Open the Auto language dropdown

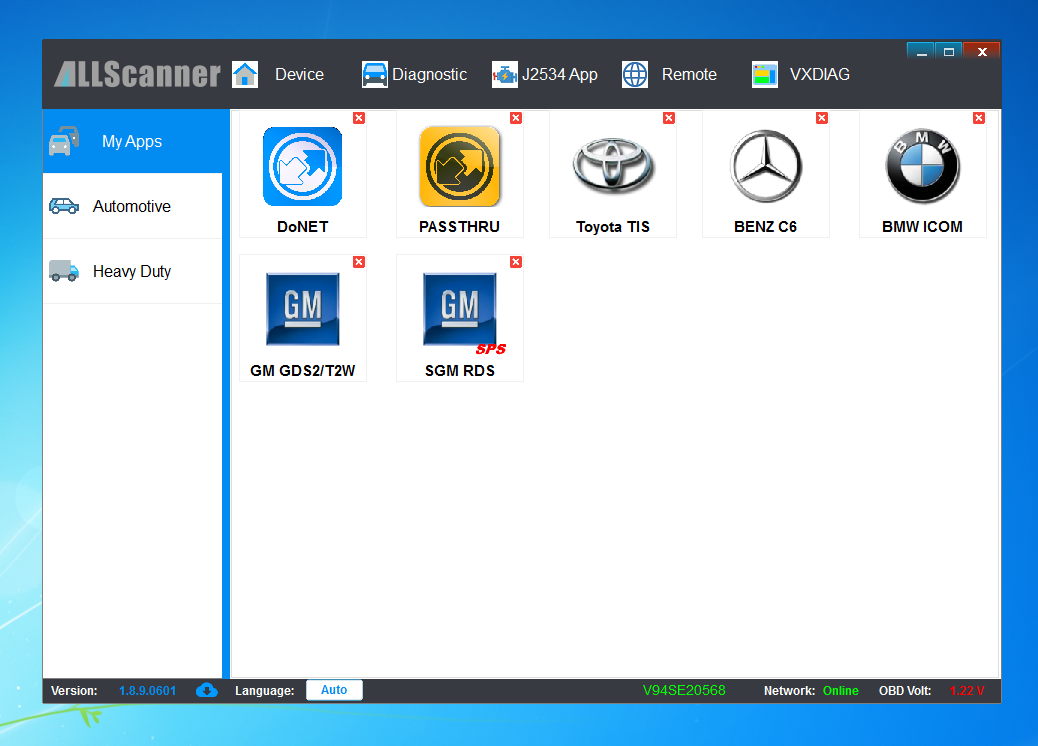(334, 690)
